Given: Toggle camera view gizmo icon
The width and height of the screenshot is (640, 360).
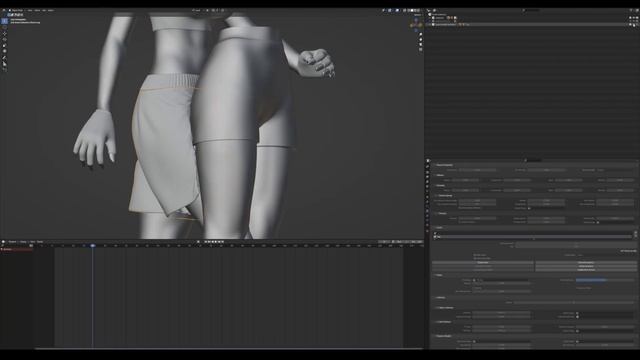Looking at the screenshot, I should click(420, 44).
